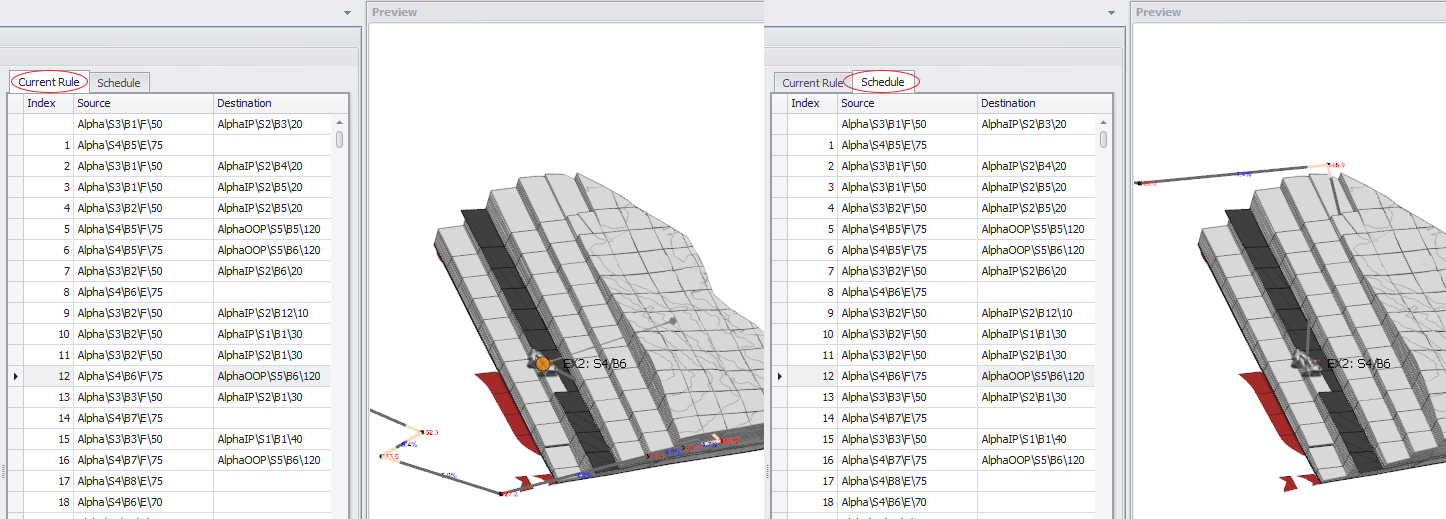Open the right panel's top dropdown arrow
1446x519 pixels.
click(x=1111, y=12)
